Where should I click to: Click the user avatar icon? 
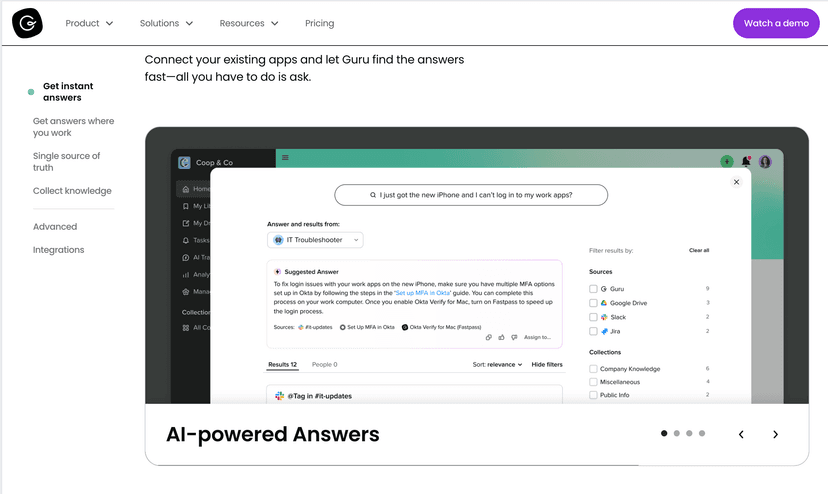pyautogui.click(x=765, y=162)
